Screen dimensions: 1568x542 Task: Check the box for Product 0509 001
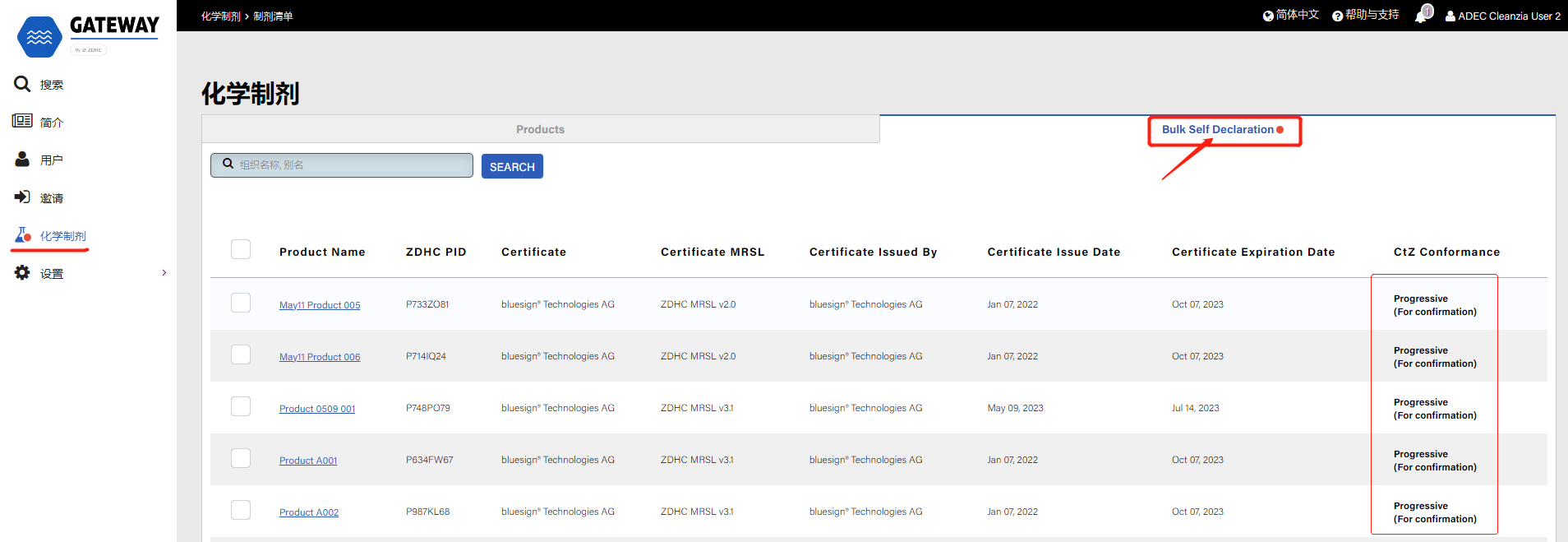click(x=241, y=406)
